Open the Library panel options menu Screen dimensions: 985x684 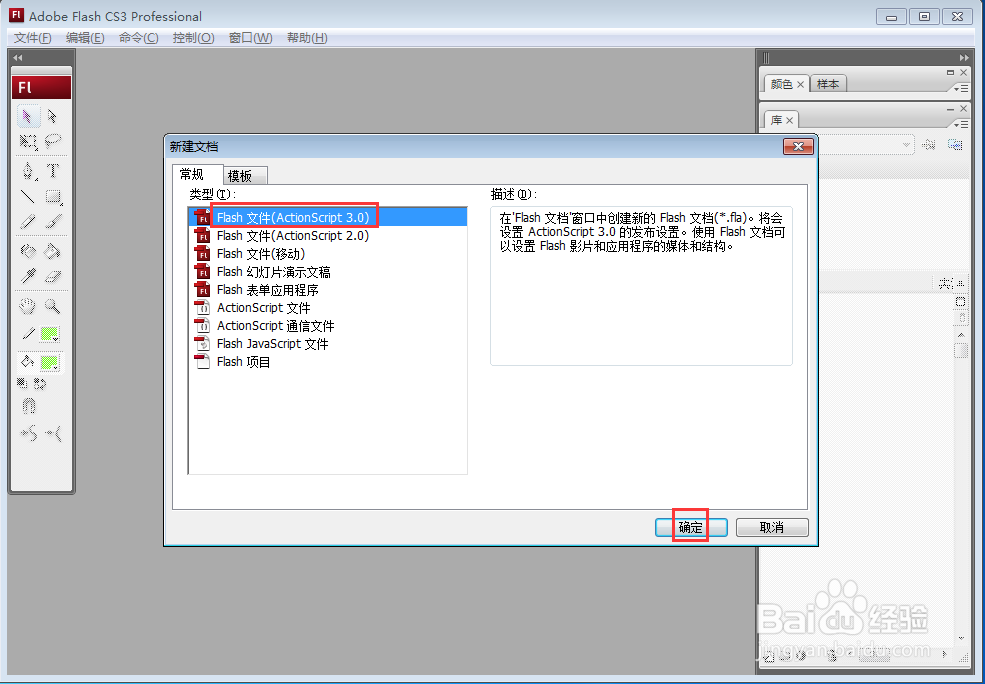click(x=961, y=124)
